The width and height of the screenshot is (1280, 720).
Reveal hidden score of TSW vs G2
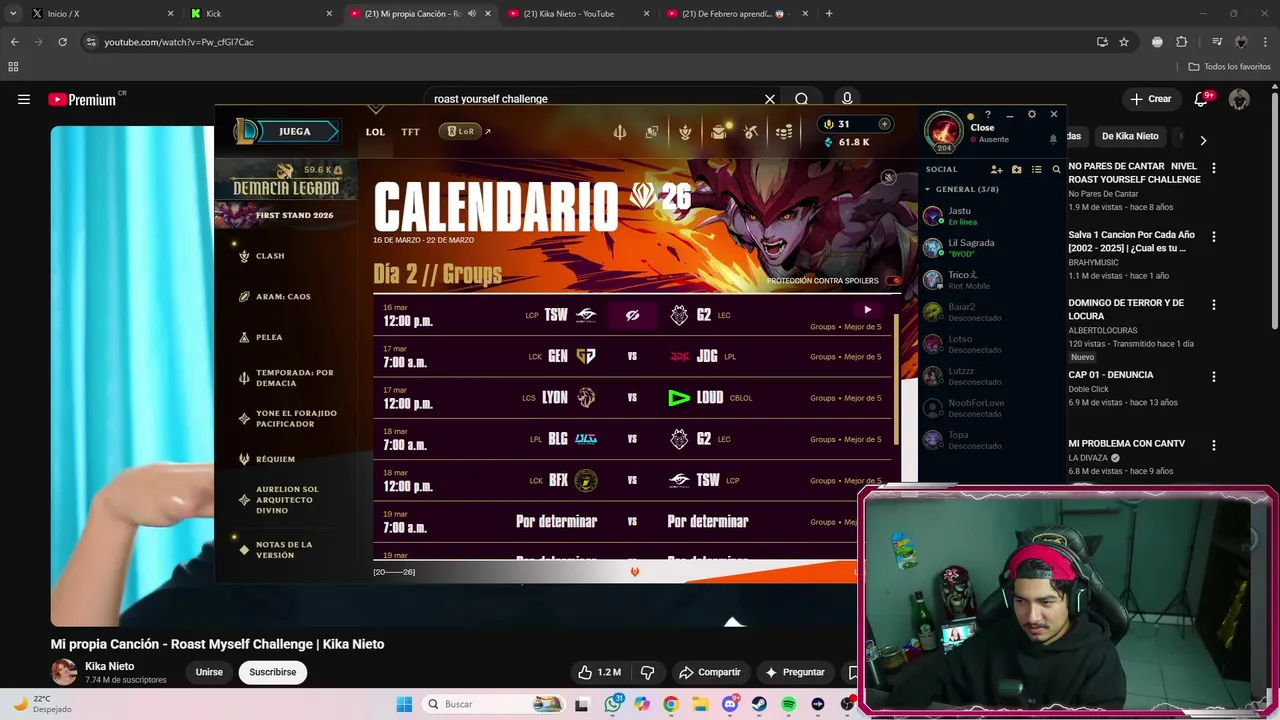pyautogui.click(x=632, y=315)
